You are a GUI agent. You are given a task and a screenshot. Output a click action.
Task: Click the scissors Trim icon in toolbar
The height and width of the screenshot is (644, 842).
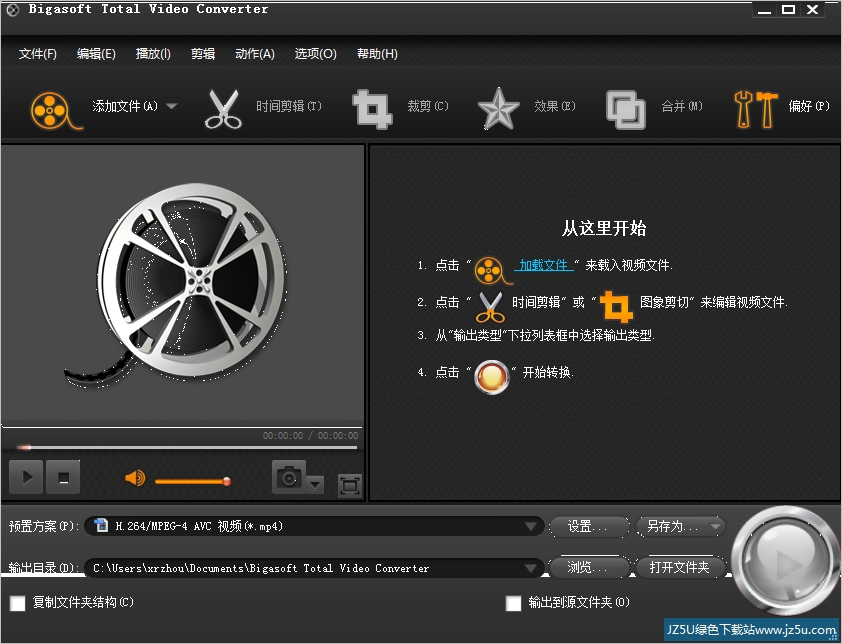[223, 110]
